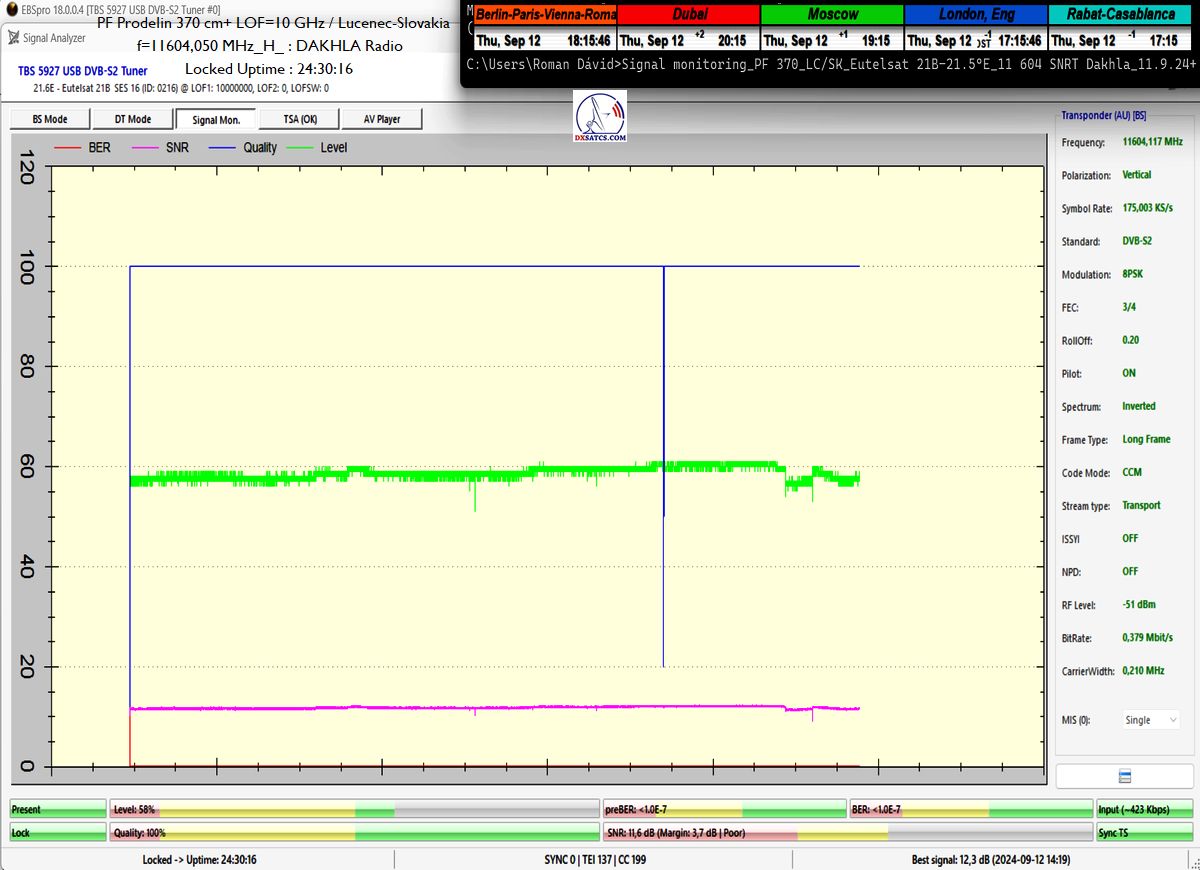Select the Signal Mon. tab
The image size is (1200, 870).
point(216,119)
